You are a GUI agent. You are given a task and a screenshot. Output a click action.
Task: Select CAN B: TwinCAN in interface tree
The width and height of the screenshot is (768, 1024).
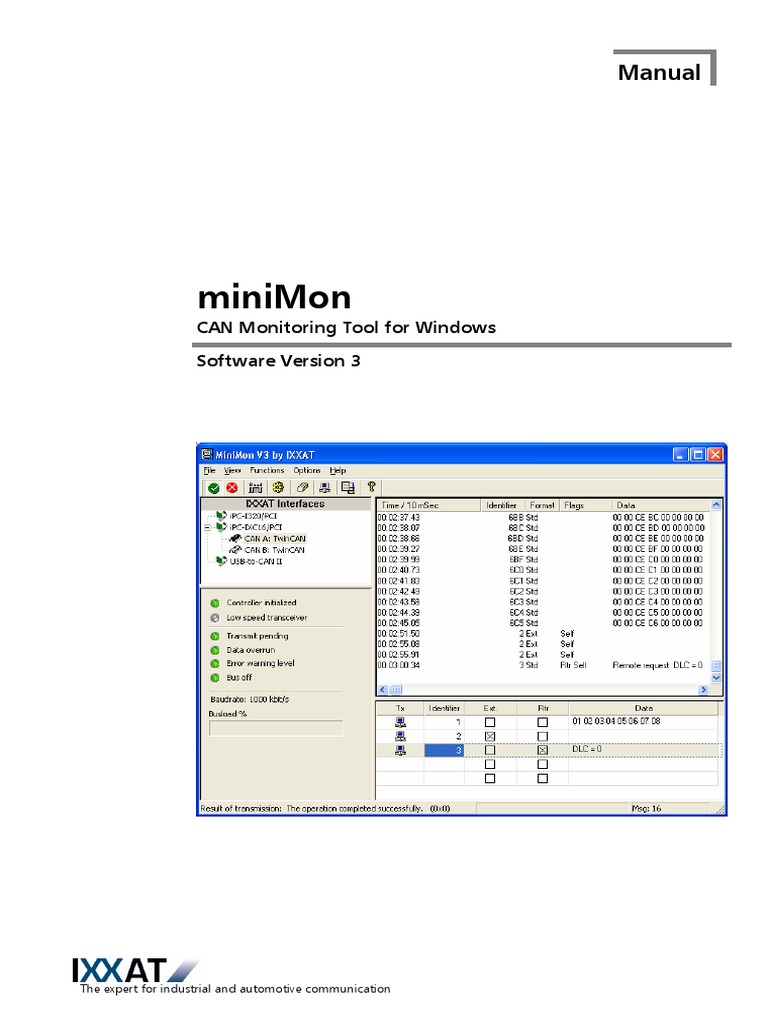click(x=274, y=550)
